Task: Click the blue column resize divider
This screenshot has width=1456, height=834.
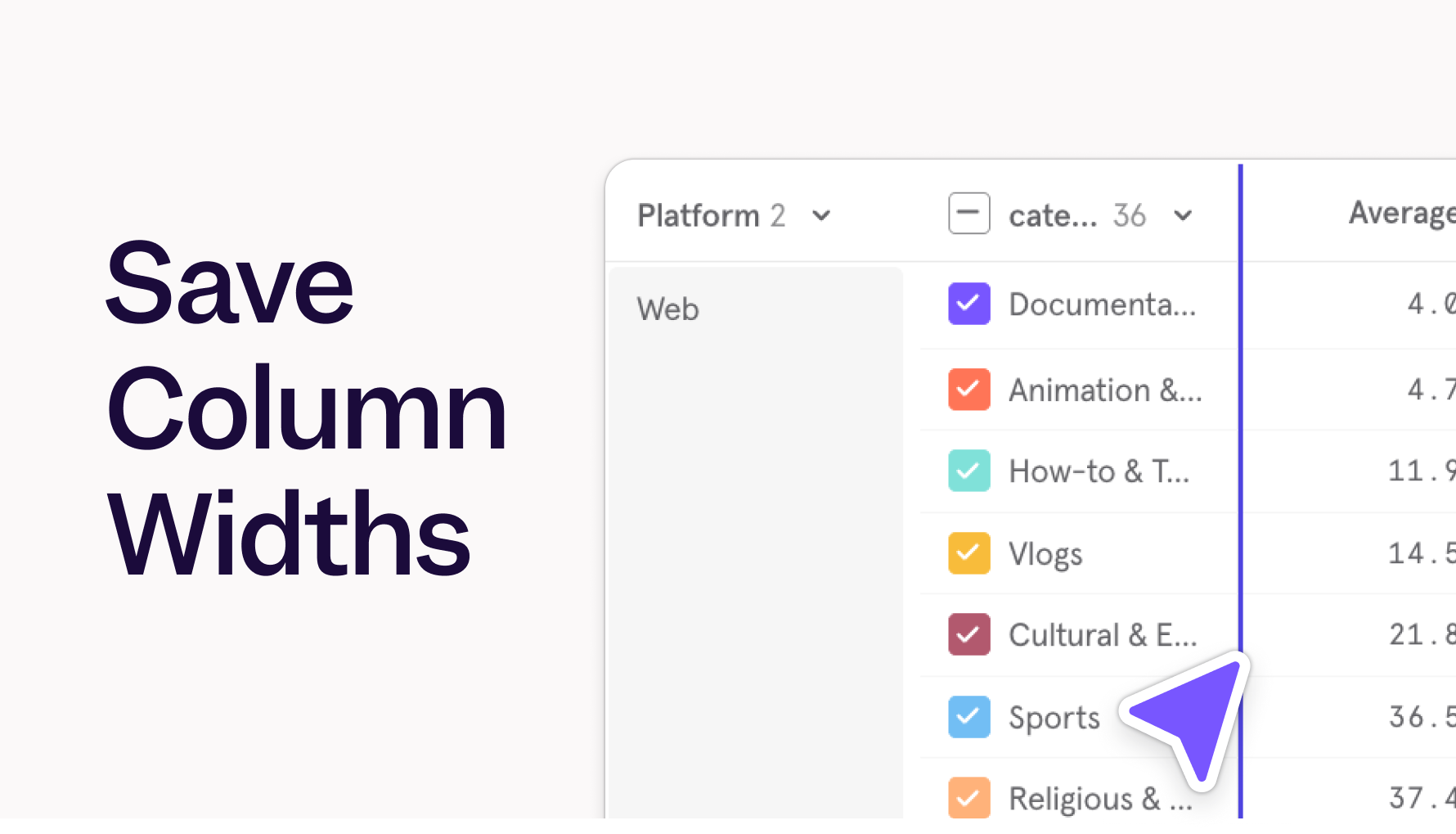Action: [x=1240, y=409]
